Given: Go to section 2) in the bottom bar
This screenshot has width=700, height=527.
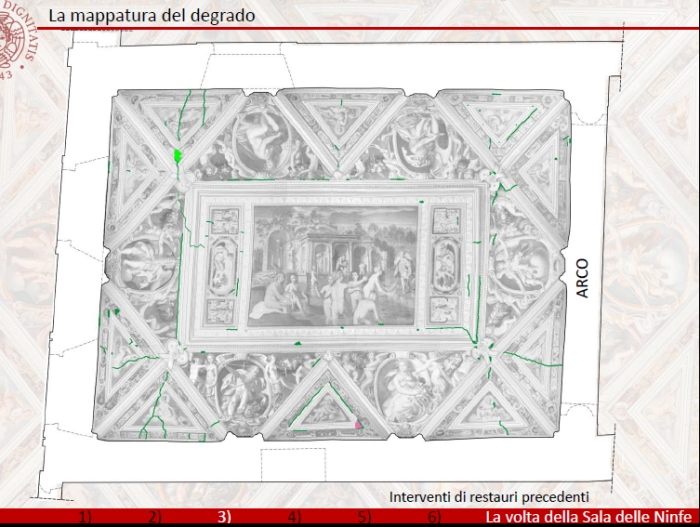Looking at the screenshot, I should (155, 517).
